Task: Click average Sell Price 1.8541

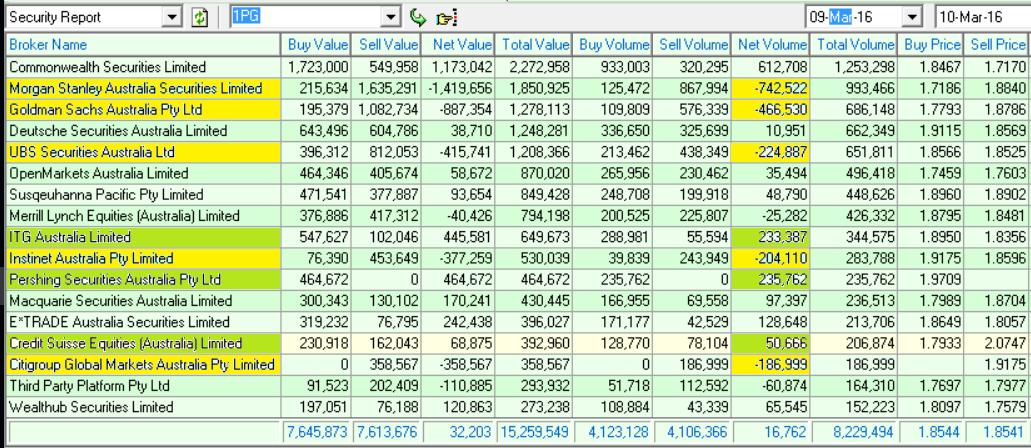Action: click(x=997, y=432)
